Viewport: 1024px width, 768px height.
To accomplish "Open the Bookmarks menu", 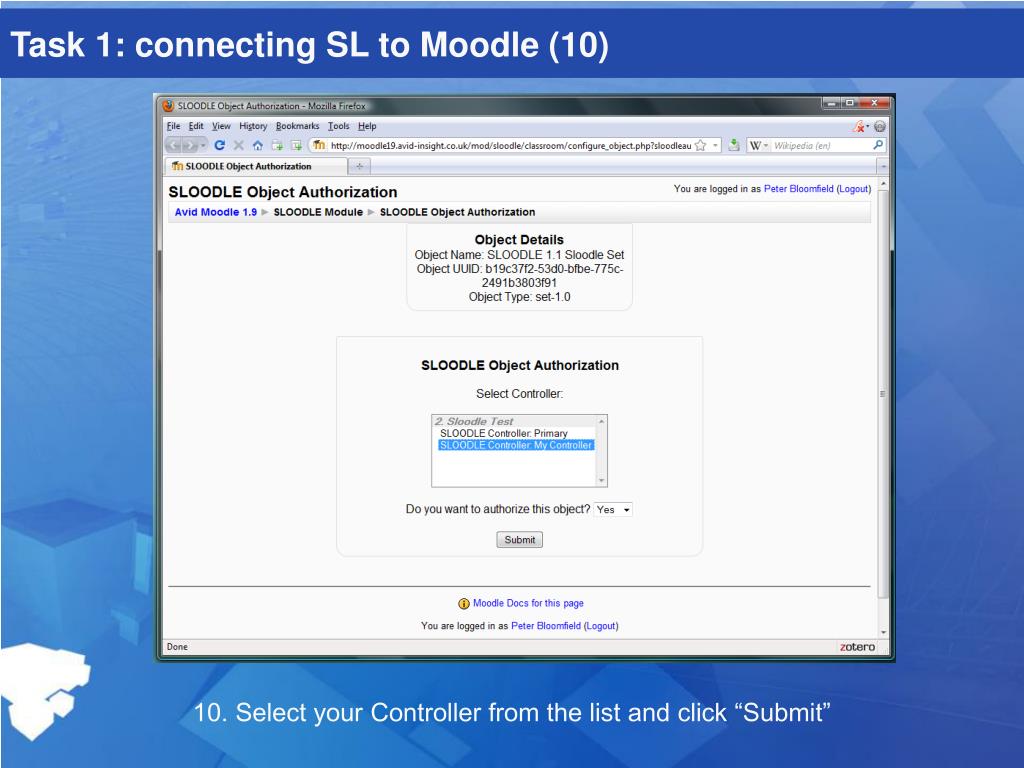I will [x=297, y=126].
